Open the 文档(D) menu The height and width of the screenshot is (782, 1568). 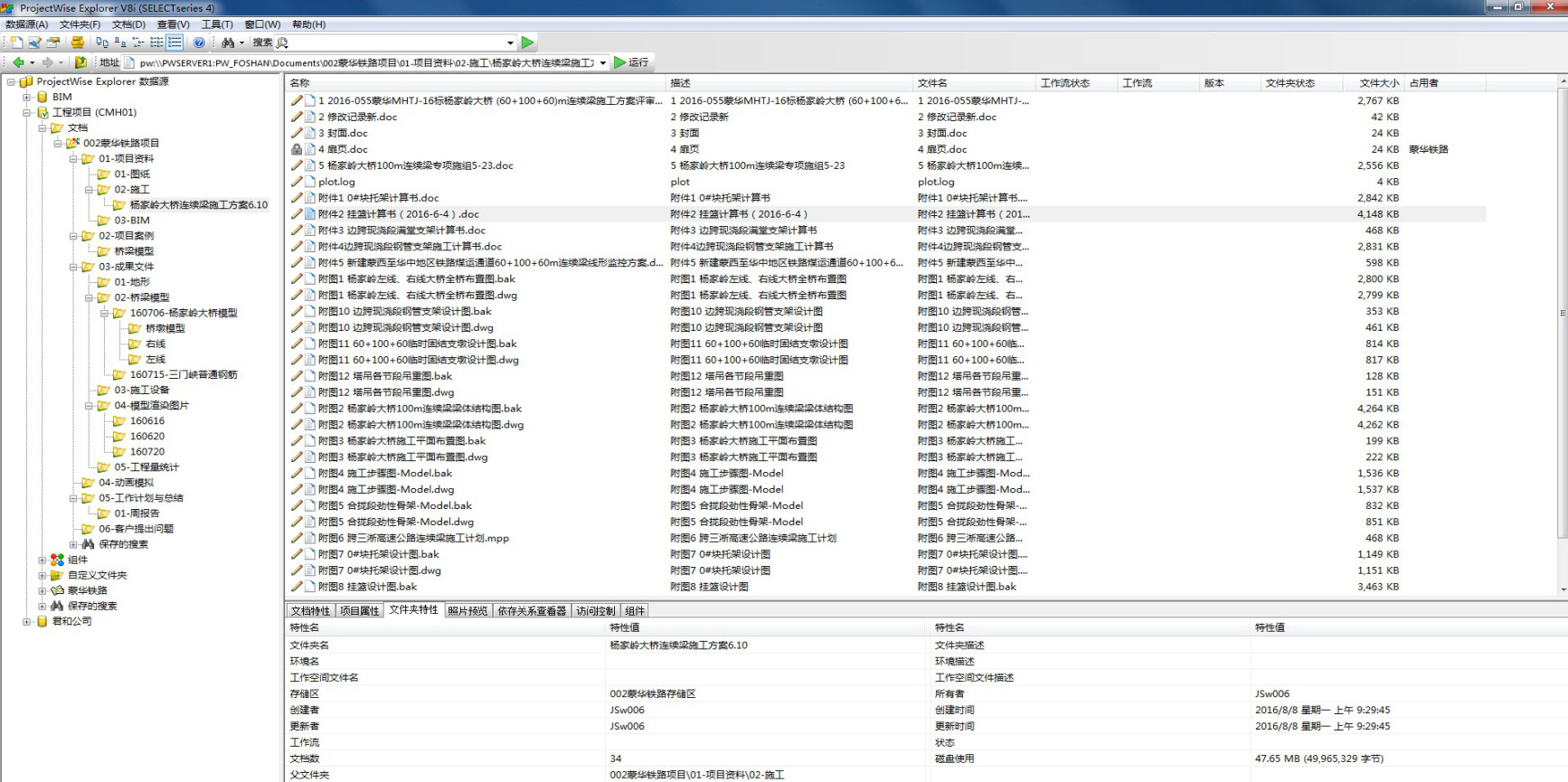tap(128, 24)
